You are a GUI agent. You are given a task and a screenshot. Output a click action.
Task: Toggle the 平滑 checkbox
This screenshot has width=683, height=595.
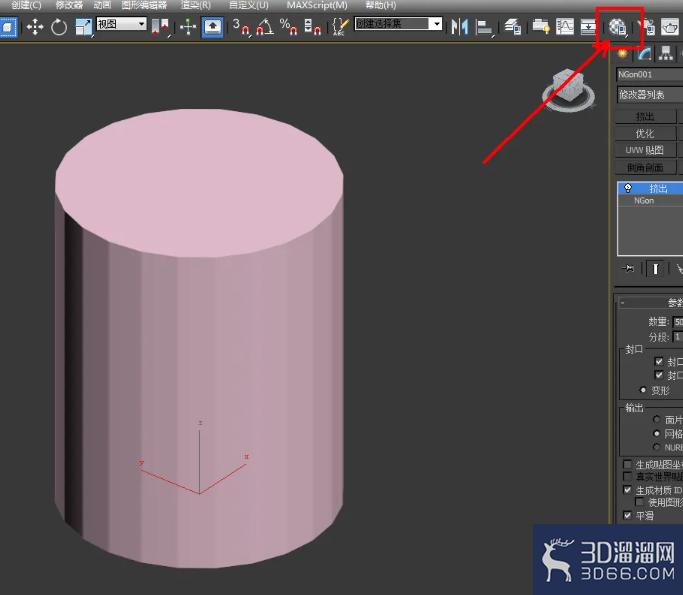pos(627,515)
